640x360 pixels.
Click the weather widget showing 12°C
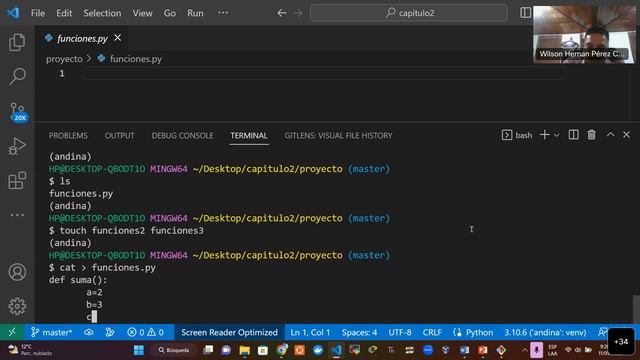click(x=31, y=350)
